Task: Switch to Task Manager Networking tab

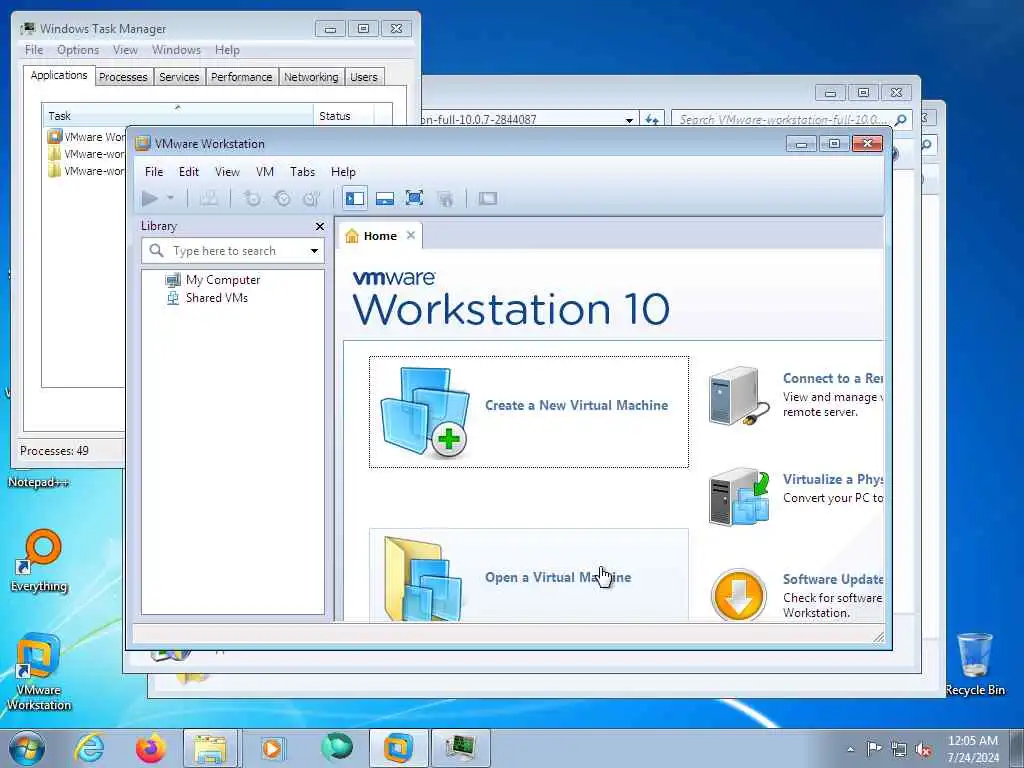Action: point(311,76)
